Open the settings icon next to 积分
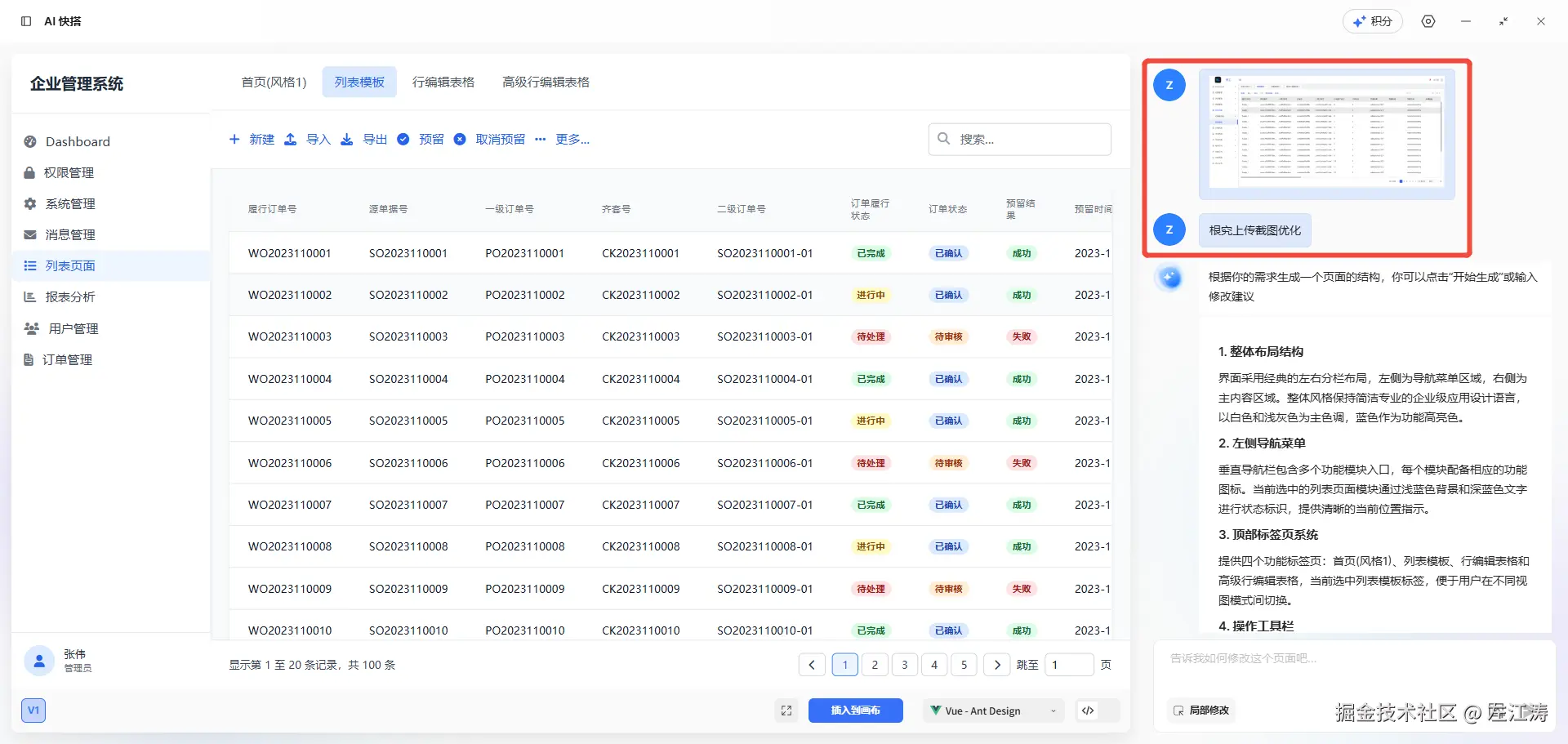 tap(1428, 21)
